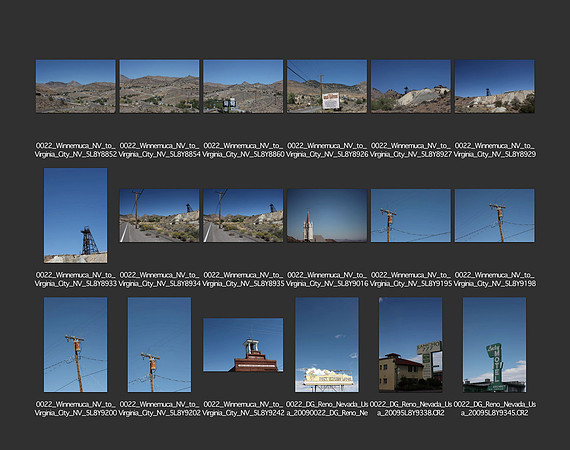Image resolution: width=570 pixels, height=450 pixels.
Task: Click the filename label ending 5L8Y8933
Action: [76, 279]
